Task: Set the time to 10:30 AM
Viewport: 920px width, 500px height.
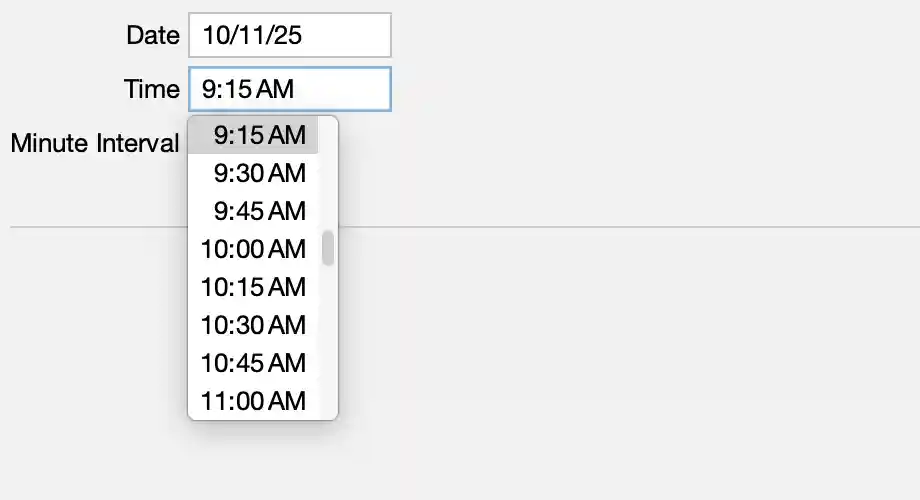Action: 253,325
